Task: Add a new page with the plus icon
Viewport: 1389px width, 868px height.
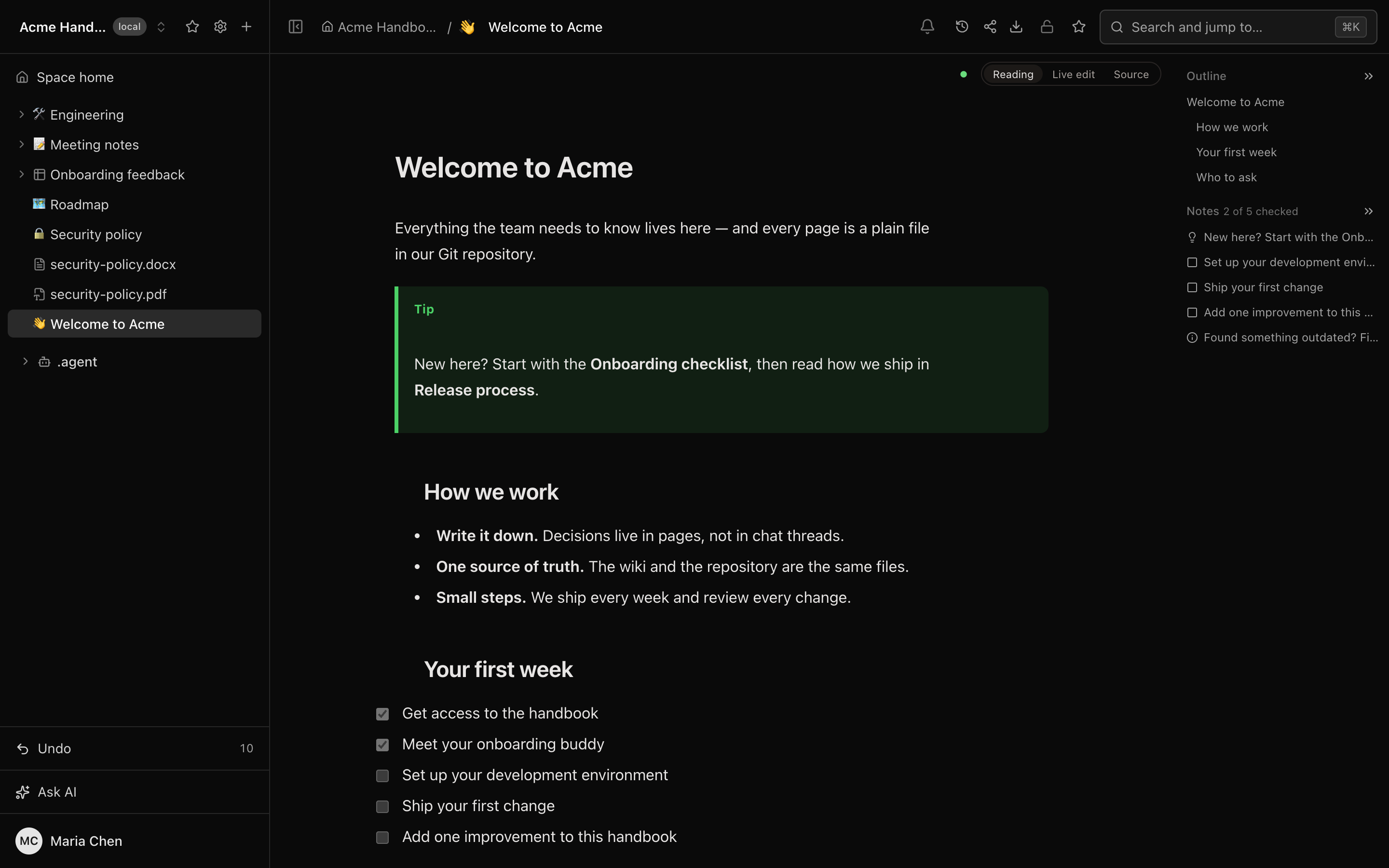Action: pos(246,27)
